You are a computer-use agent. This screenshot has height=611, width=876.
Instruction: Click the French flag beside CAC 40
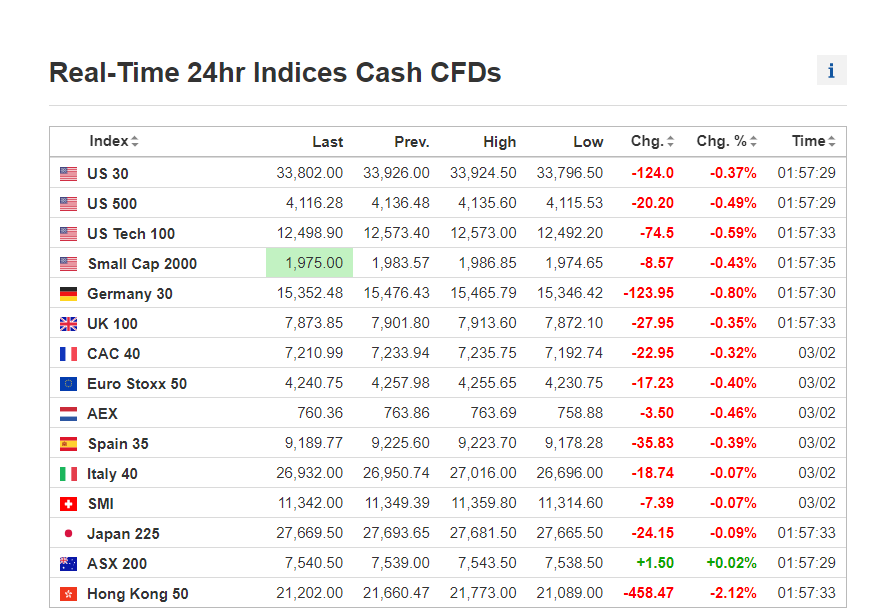(x=68, y=354)
